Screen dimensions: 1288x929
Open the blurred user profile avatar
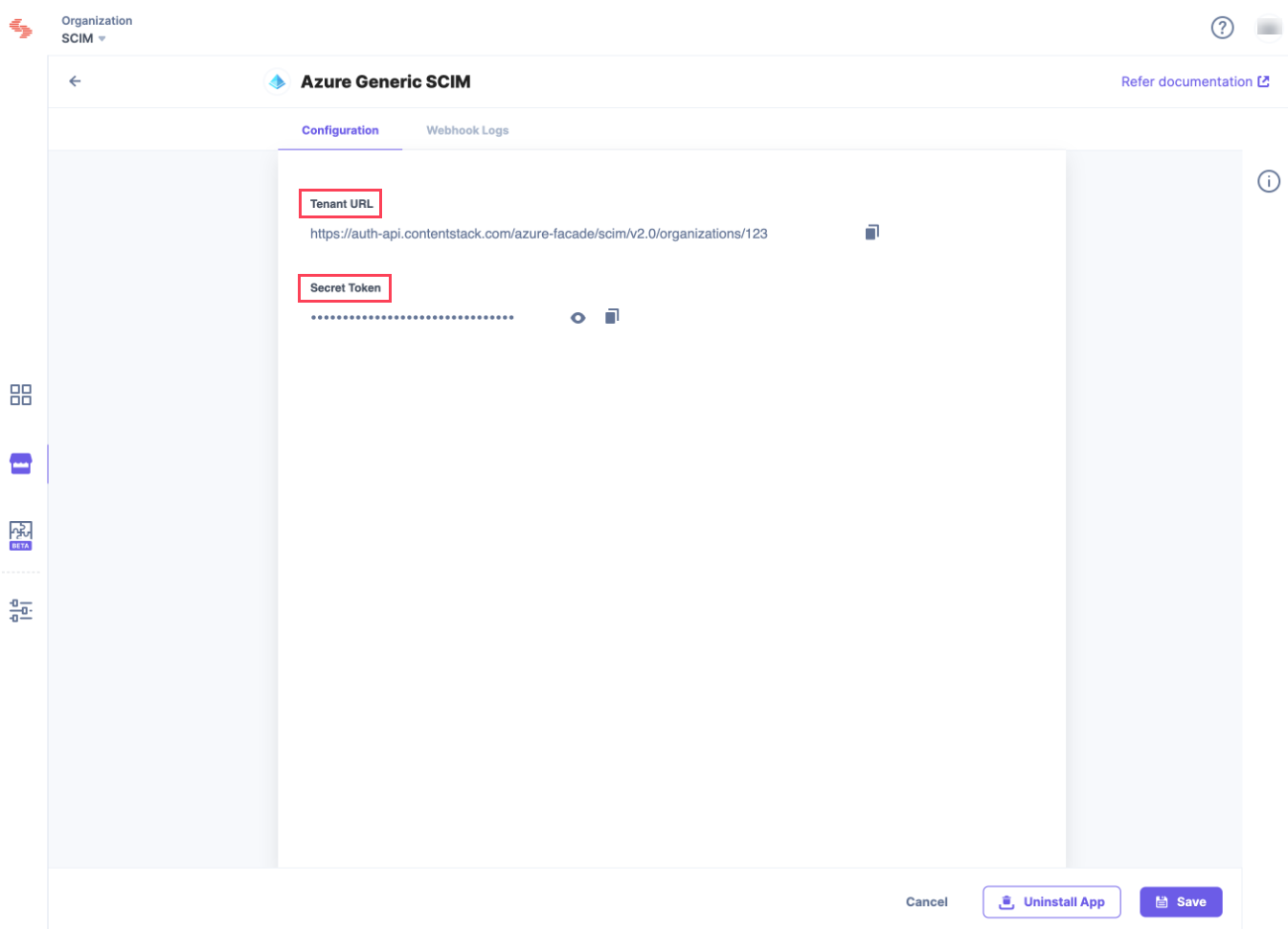(x=1269, y=28)
